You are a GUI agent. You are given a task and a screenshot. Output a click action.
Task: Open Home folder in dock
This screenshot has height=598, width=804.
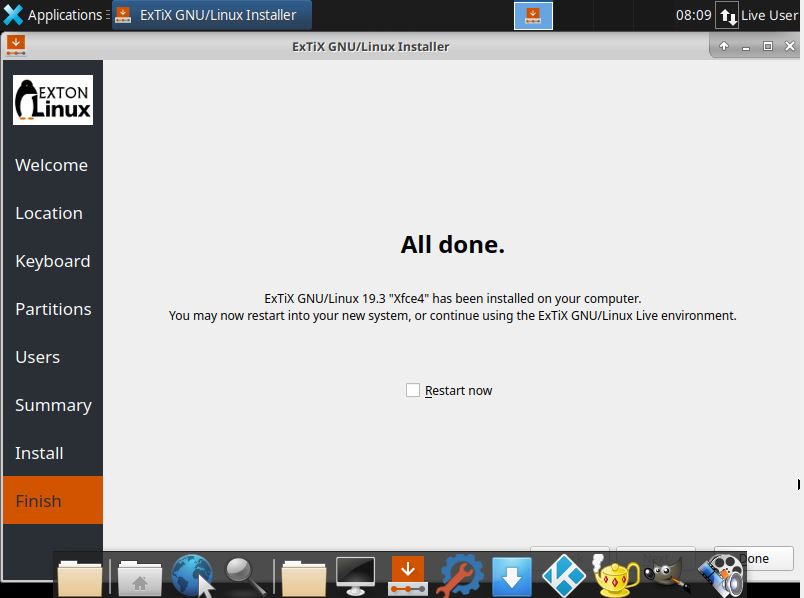click(139, 577)
